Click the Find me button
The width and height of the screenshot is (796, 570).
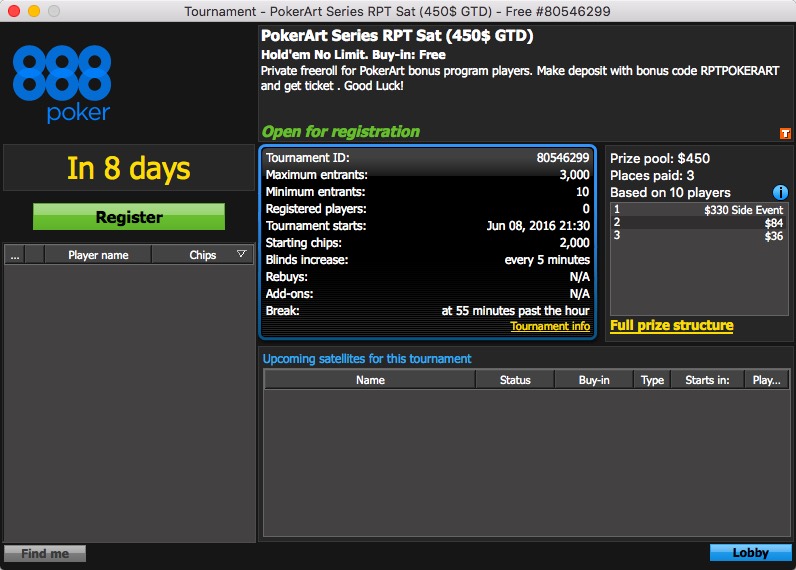coord(45,553)
